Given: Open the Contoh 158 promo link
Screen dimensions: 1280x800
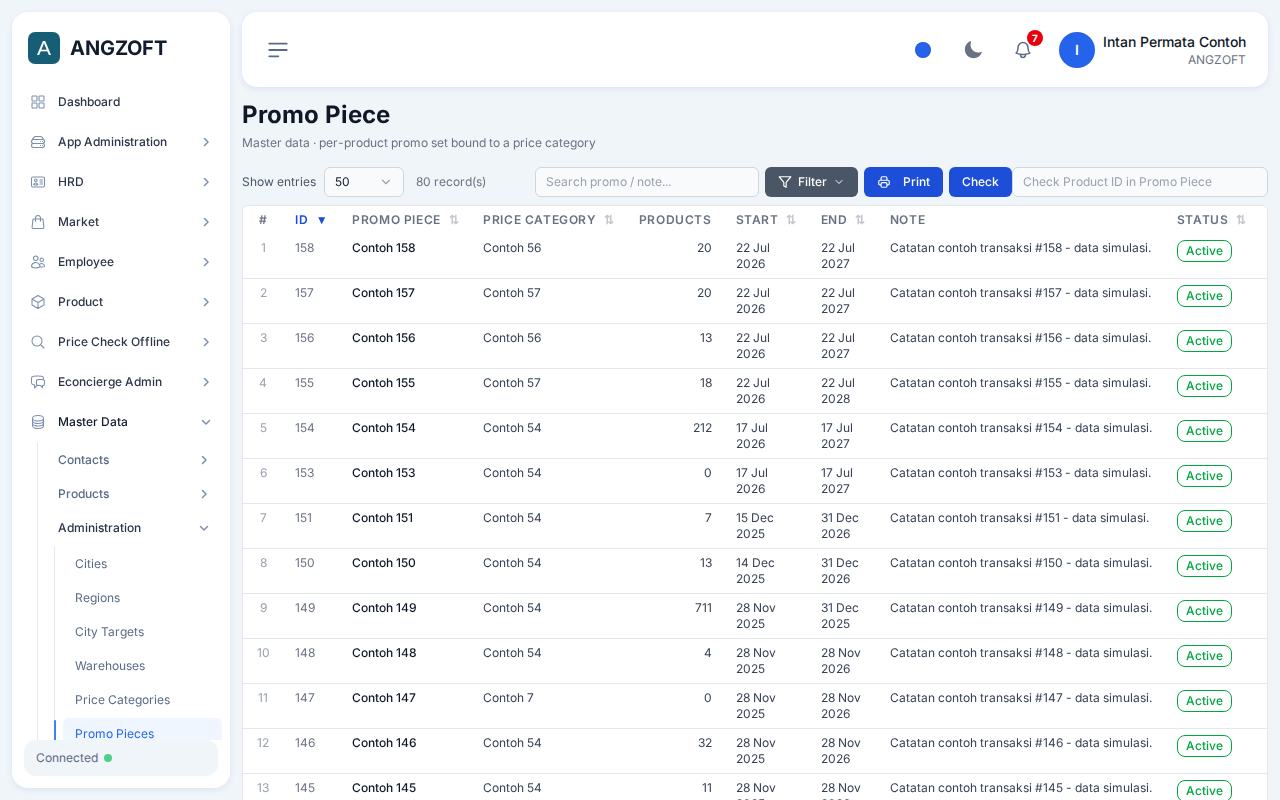Looking at the screenshot, I should [383, 248].
